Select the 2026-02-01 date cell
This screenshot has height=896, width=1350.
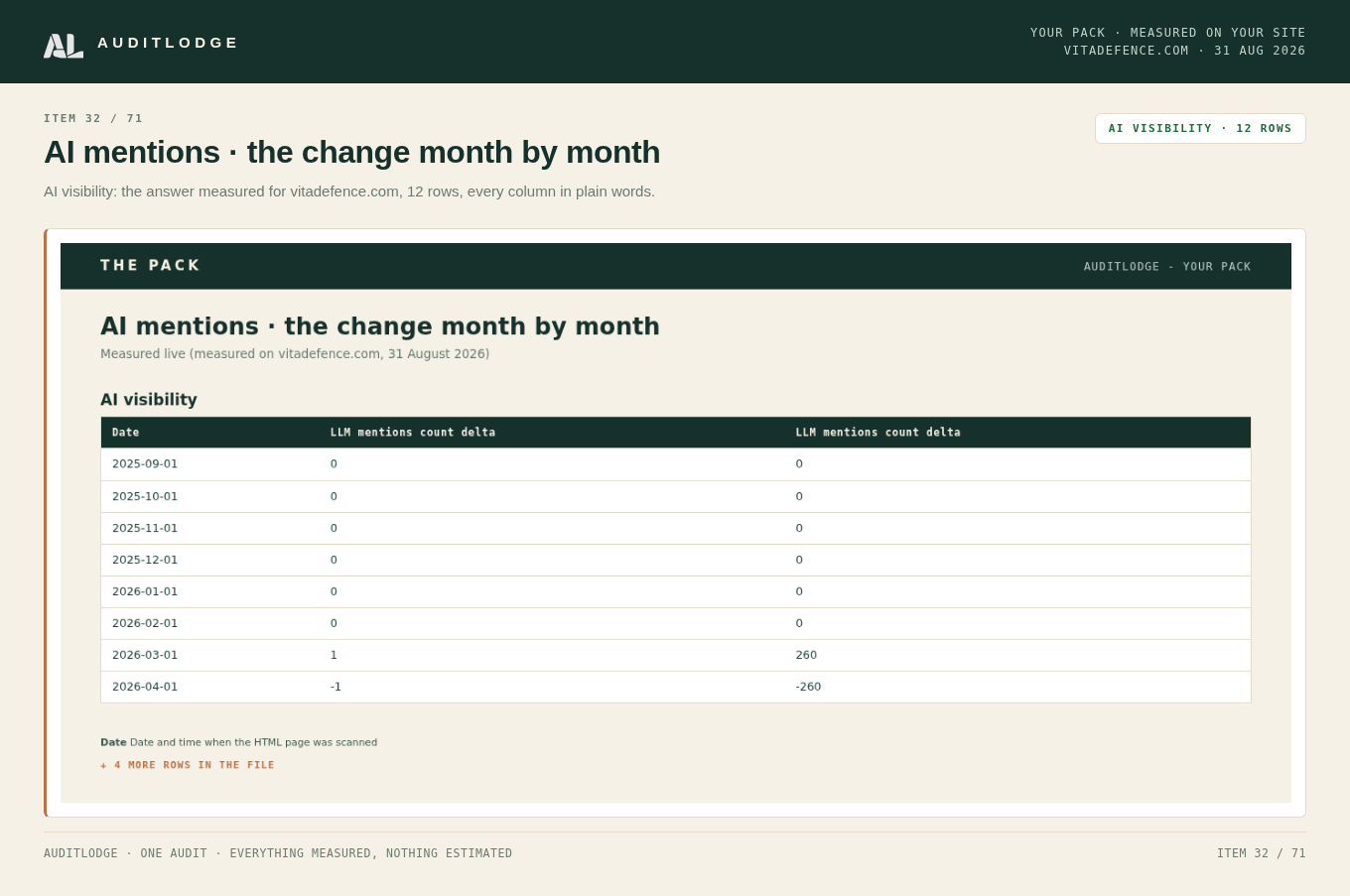pos(145,623)
